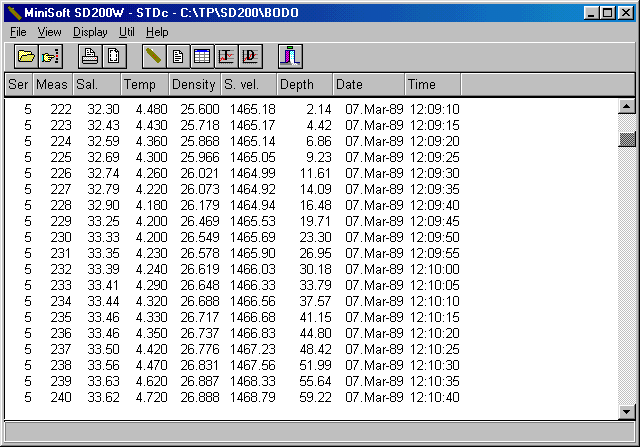Select measurement number 232

point(61,269)
